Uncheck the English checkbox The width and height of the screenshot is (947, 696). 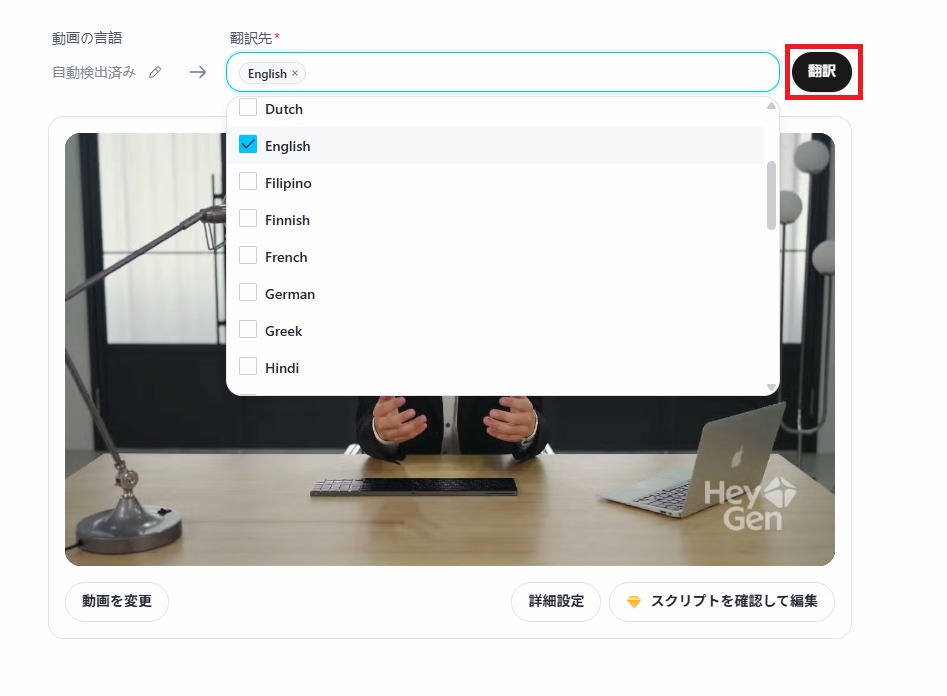(248, 145)
